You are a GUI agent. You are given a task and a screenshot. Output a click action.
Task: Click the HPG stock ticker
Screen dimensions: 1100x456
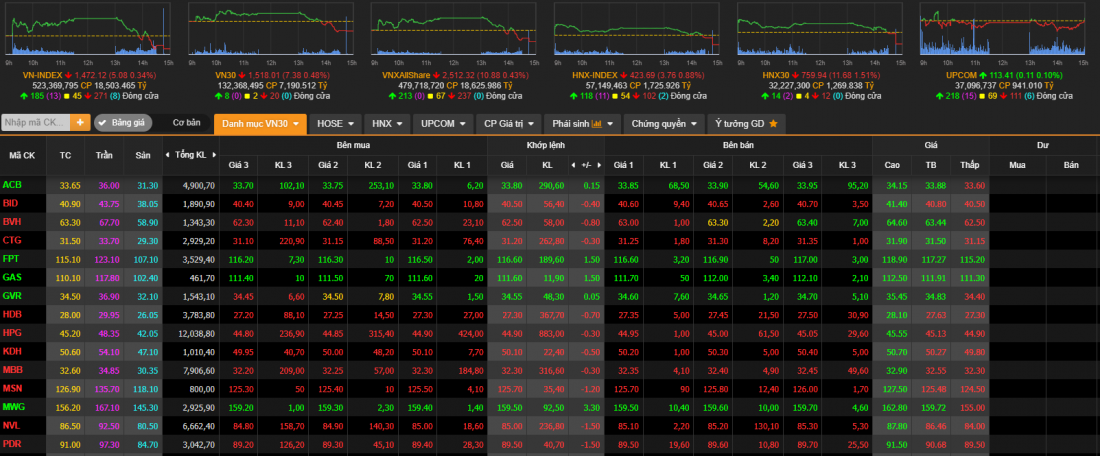click(13, 333)
